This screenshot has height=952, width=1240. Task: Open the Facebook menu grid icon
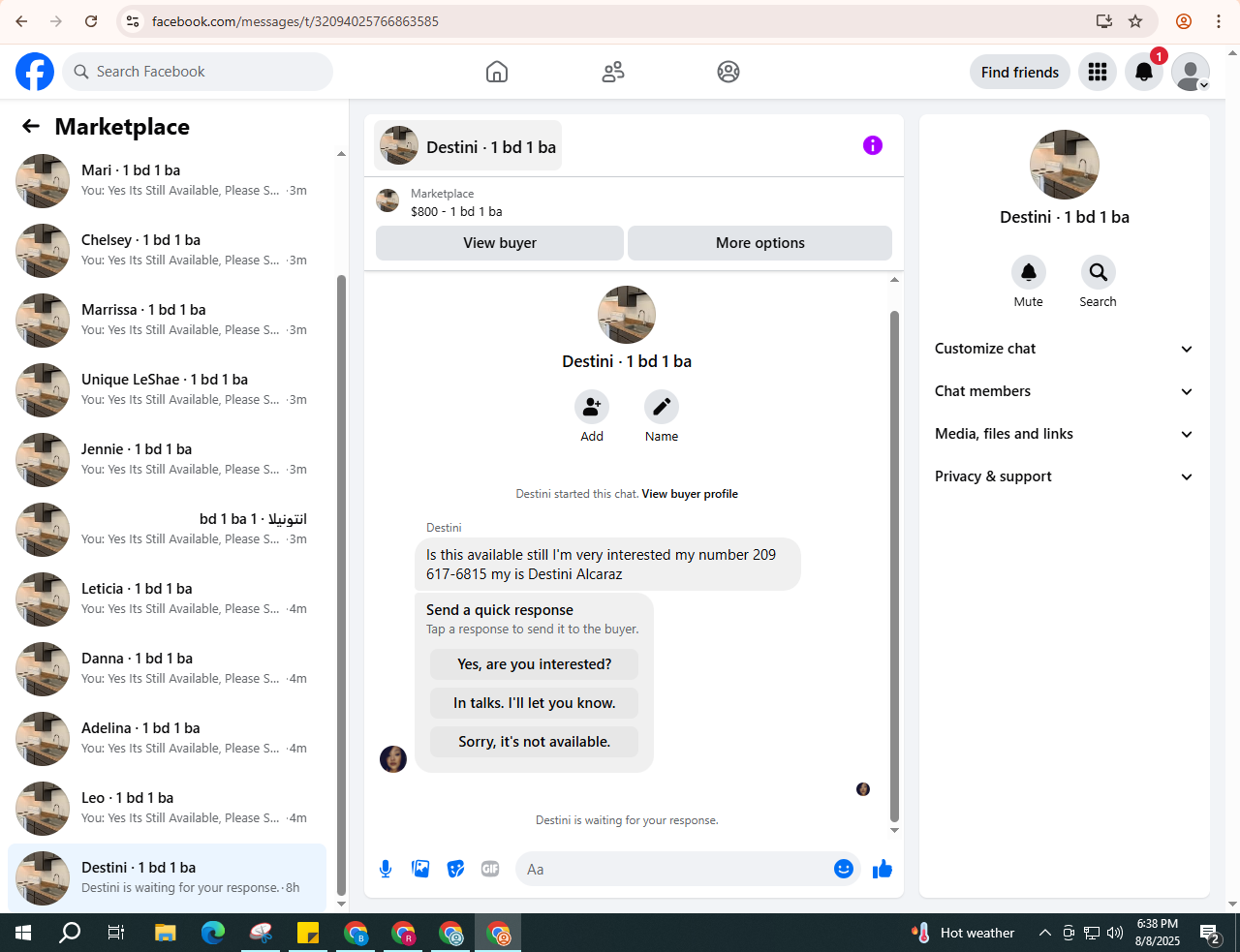pyautogui.click(x=1098, y=72)
